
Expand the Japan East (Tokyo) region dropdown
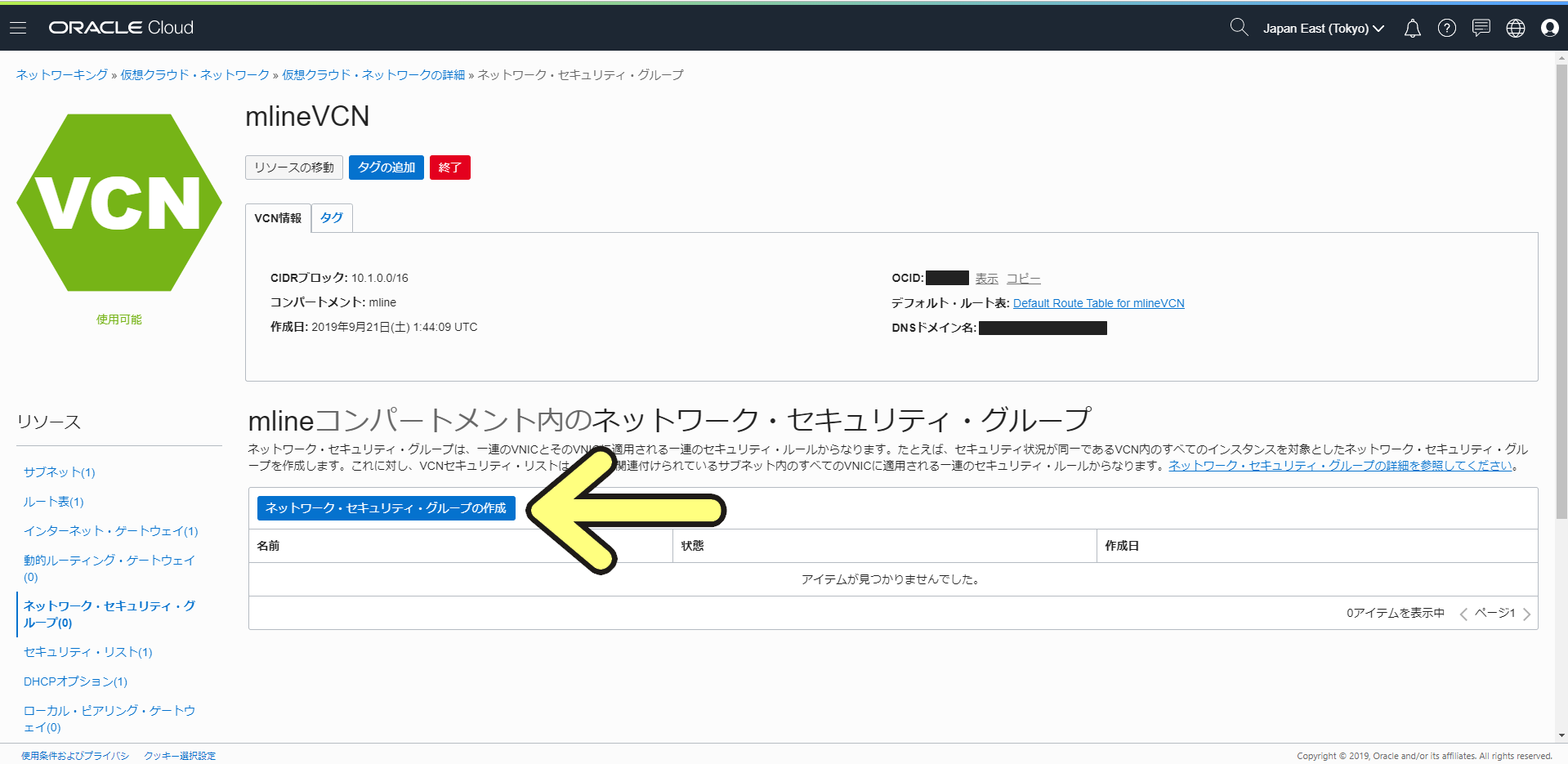[1324, 29]
